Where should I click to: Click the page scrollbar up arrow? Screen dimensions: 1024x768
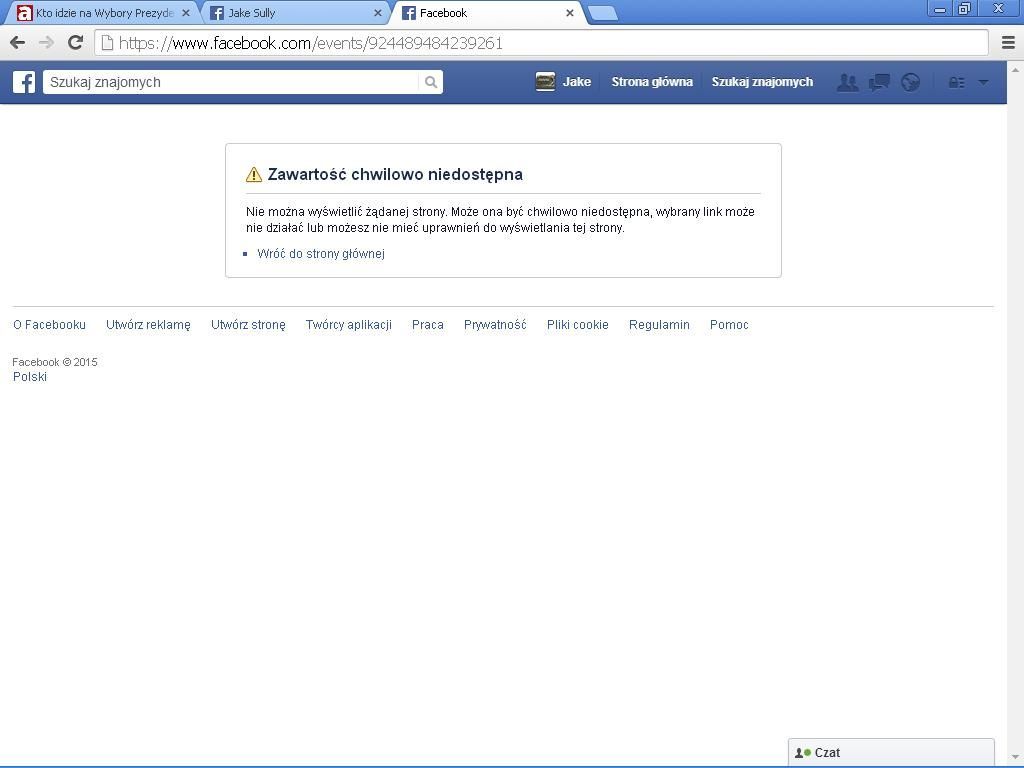tap(1016, 69)
